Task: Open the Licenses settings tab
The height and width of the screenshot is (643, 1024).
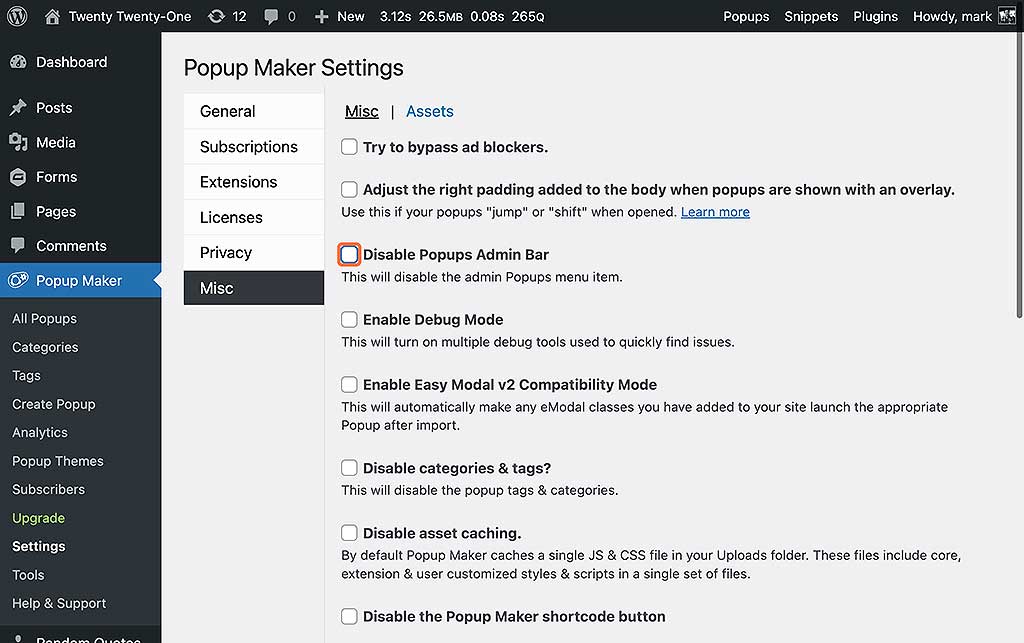Action: coord(254,217)
